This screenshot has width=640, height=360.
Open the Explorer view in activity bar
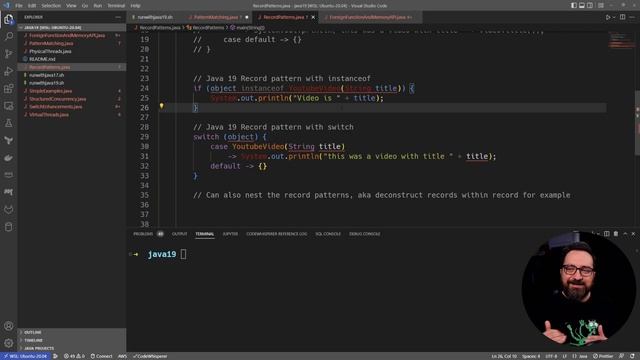[x=9, y=19]
